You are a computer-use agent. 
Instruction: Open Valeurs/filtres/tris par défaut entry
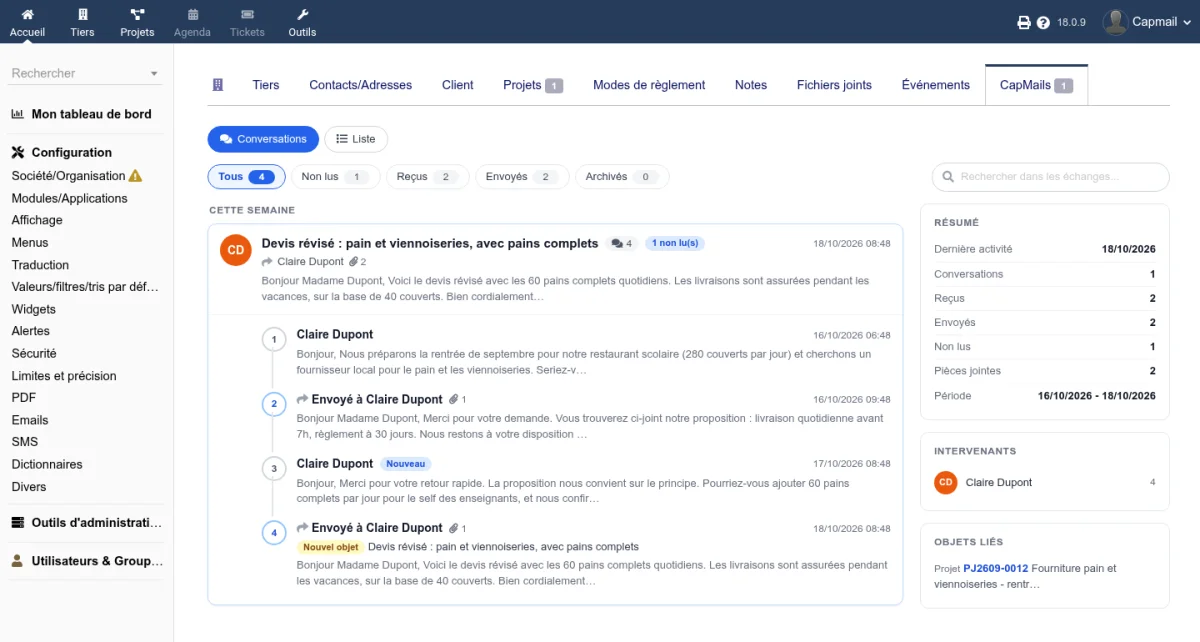click(85, 287)
